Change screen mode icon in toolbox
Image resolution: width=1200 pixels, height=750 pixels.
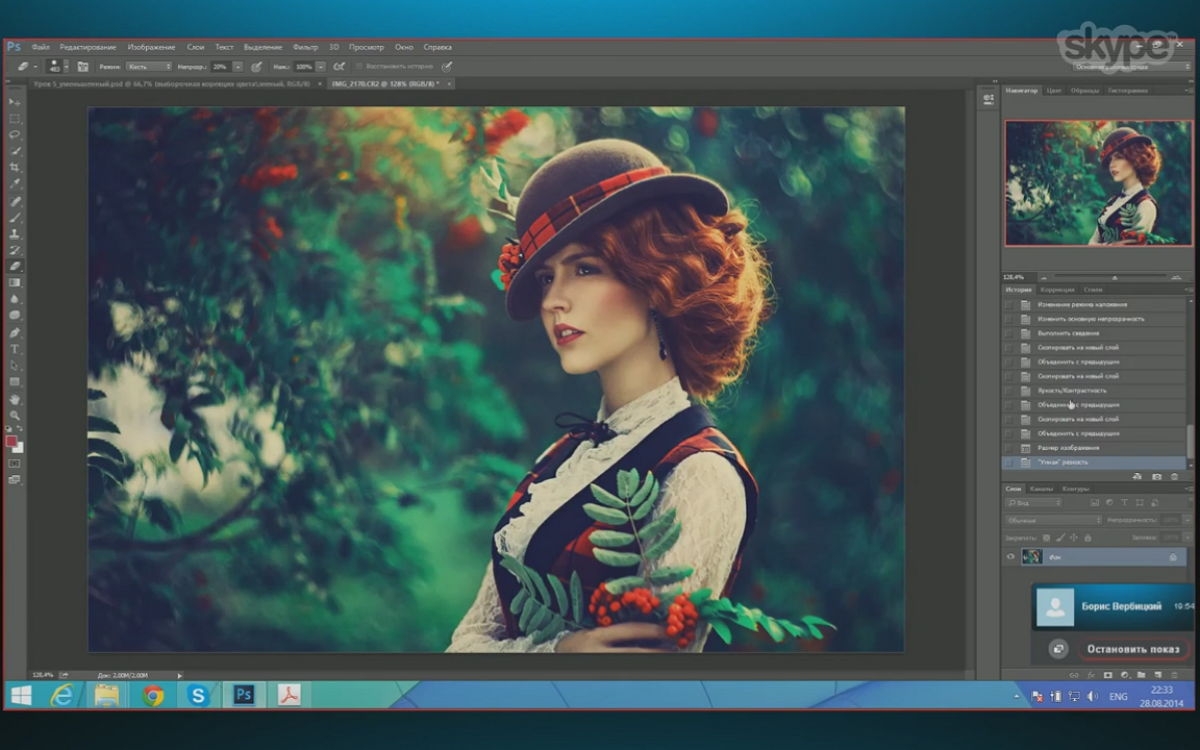15,478
